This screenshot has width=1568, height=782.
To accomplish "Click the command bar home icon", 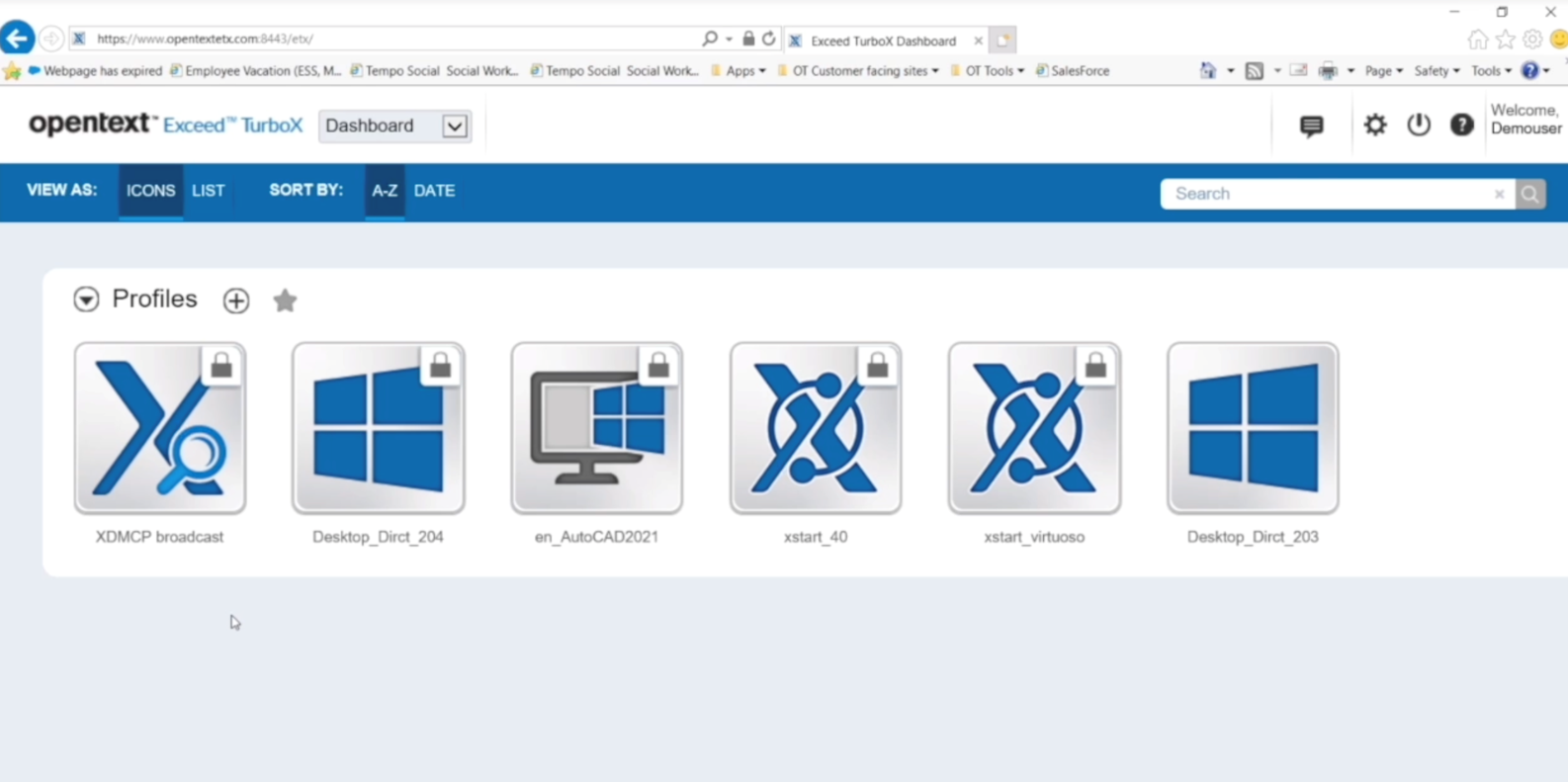I will click(1208, 70).
